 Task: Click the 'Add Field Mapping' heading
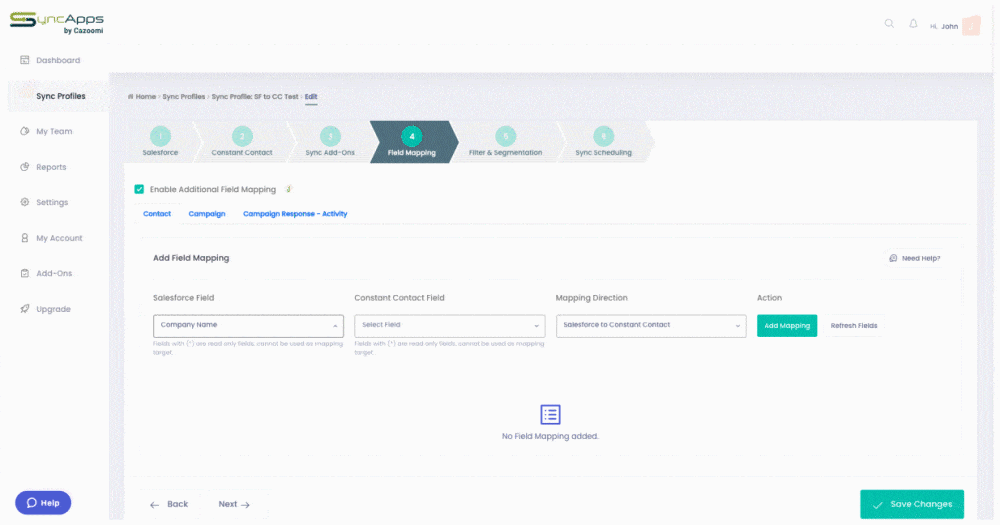tap(191, 258)
